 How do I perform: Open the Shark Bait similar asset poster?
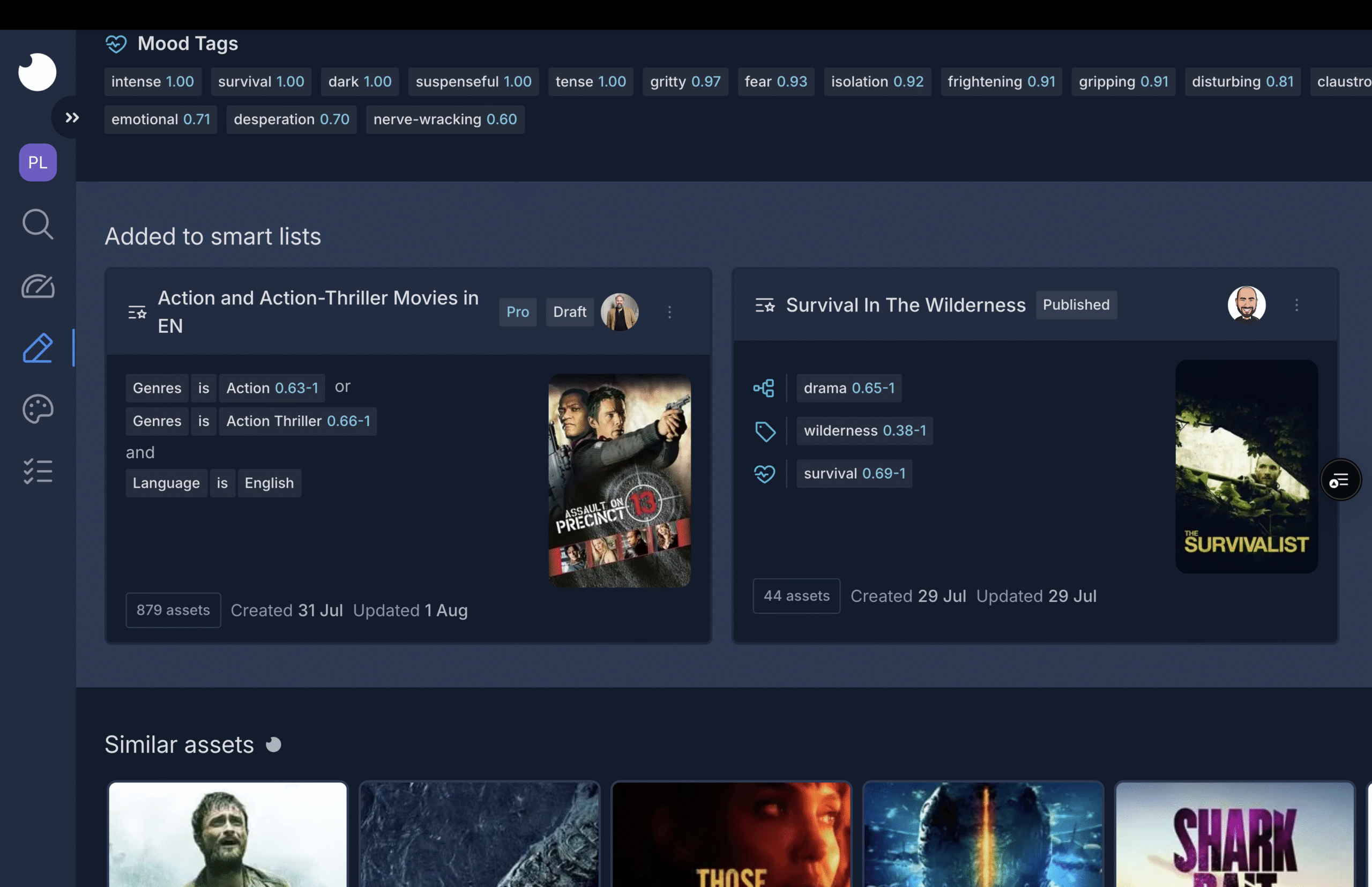[x=1235, y=834]
